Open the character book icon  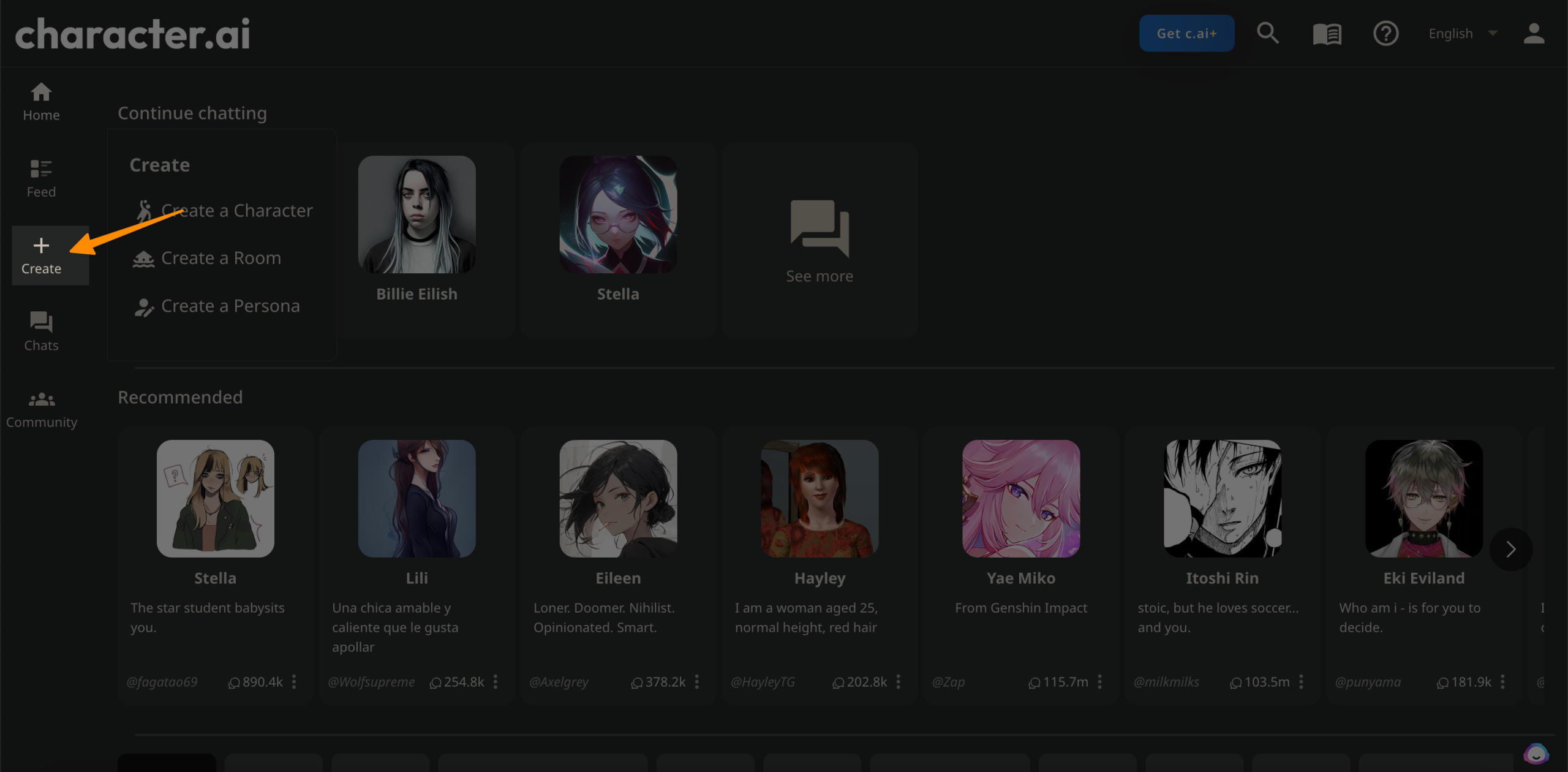click(x=1327, y=34)
